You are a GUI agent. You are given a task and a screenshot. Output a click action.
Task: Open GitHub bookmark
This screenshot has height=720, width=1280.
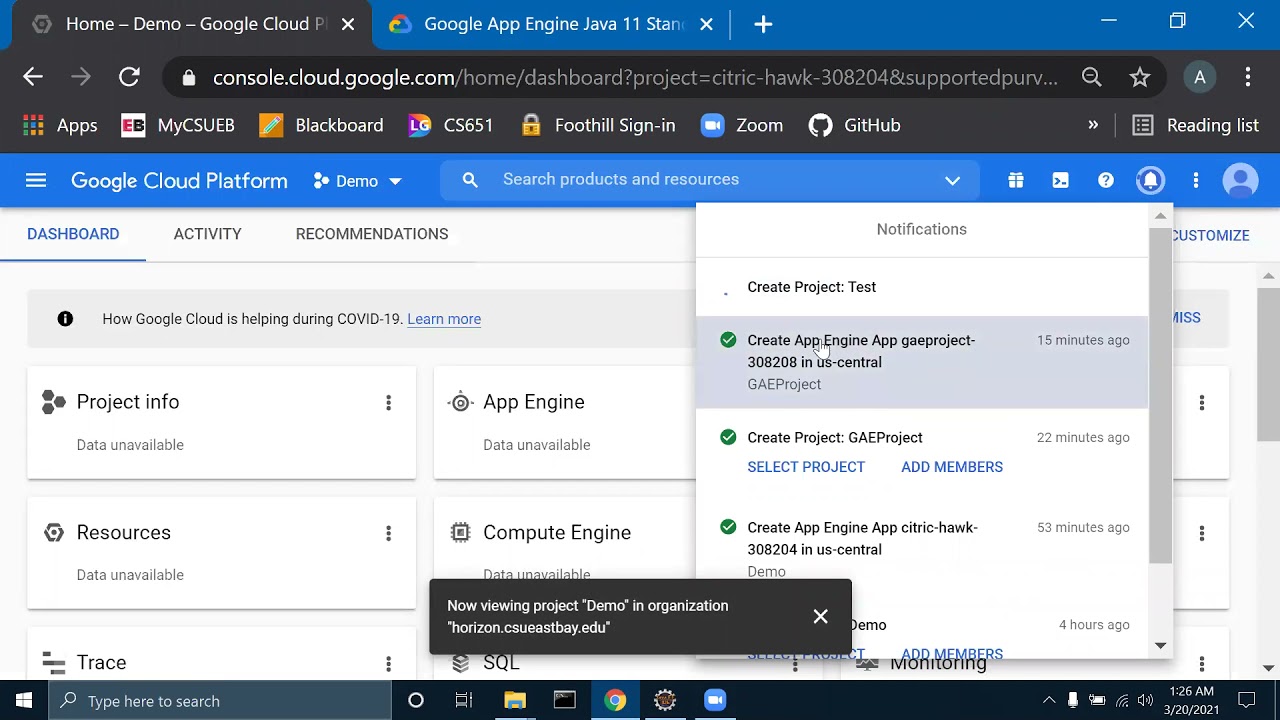coord(855,125)
